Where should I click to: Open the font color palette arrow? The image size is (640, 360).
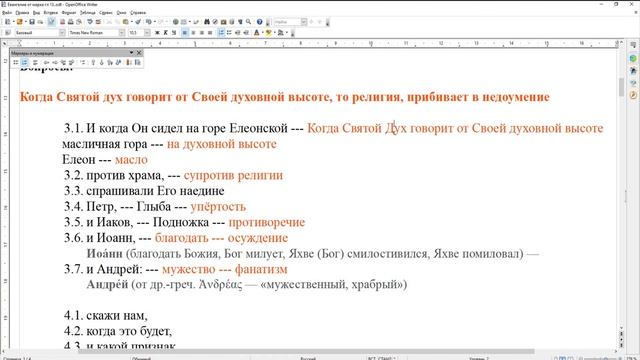262,33
